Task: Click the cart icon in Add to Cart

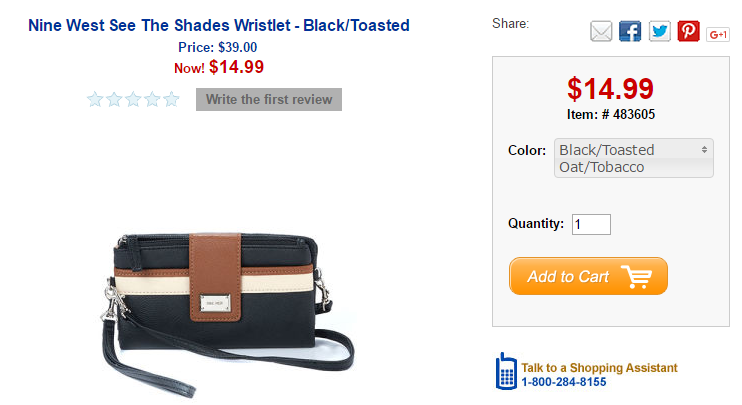Action: (636, 277)
